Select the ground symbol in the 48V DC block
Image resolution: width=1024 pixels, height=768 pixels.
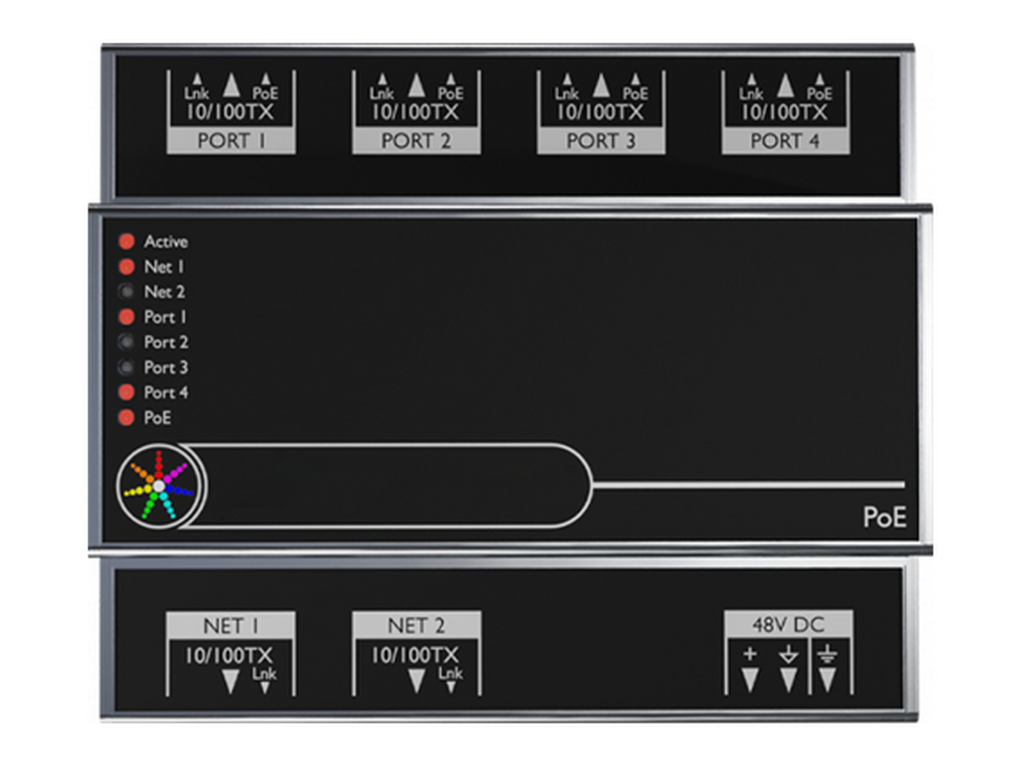point(828,660)
